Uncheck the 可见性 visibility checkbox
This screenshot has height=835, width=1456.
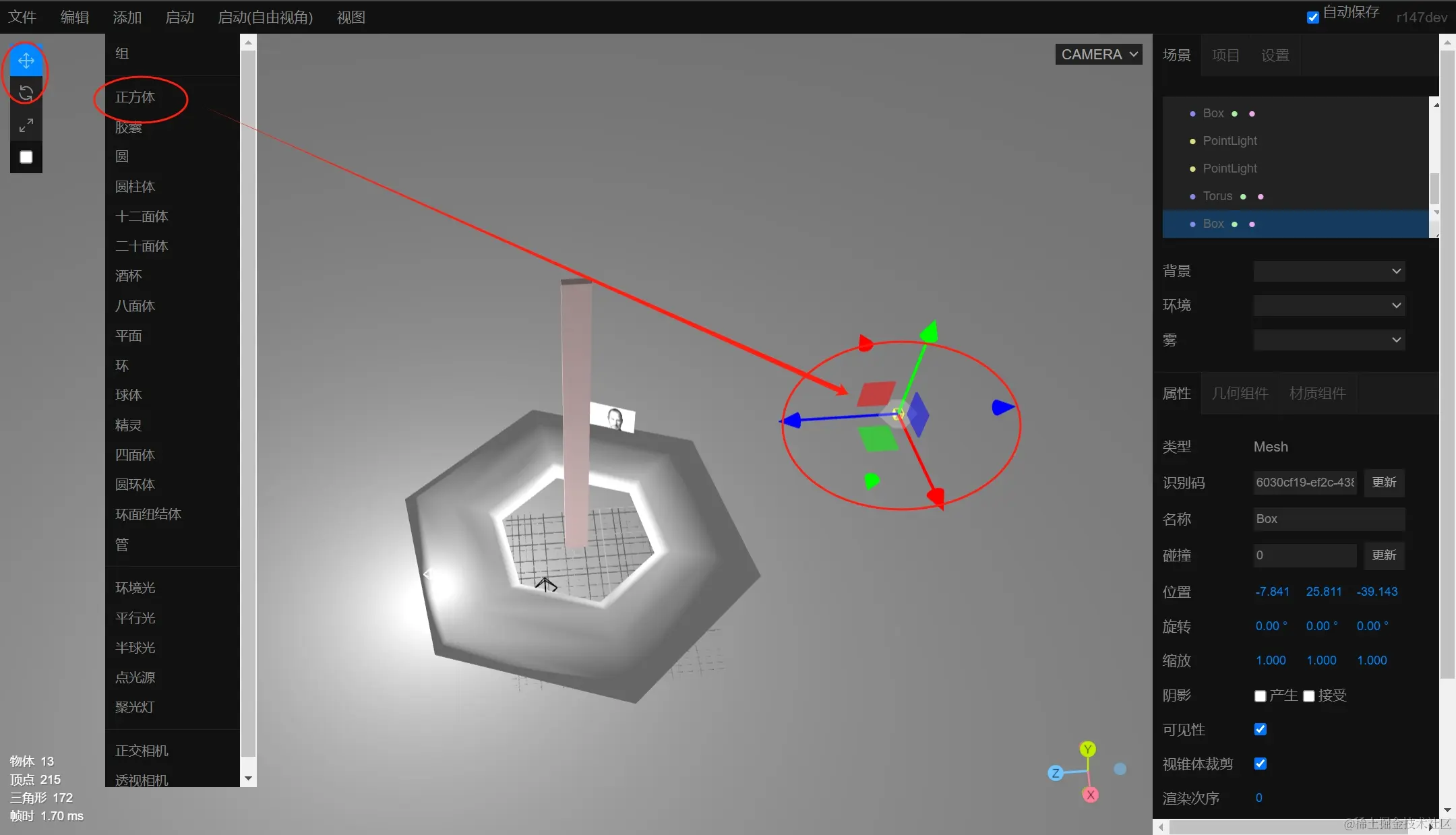pyautogui.click(x=1260, y=729)
